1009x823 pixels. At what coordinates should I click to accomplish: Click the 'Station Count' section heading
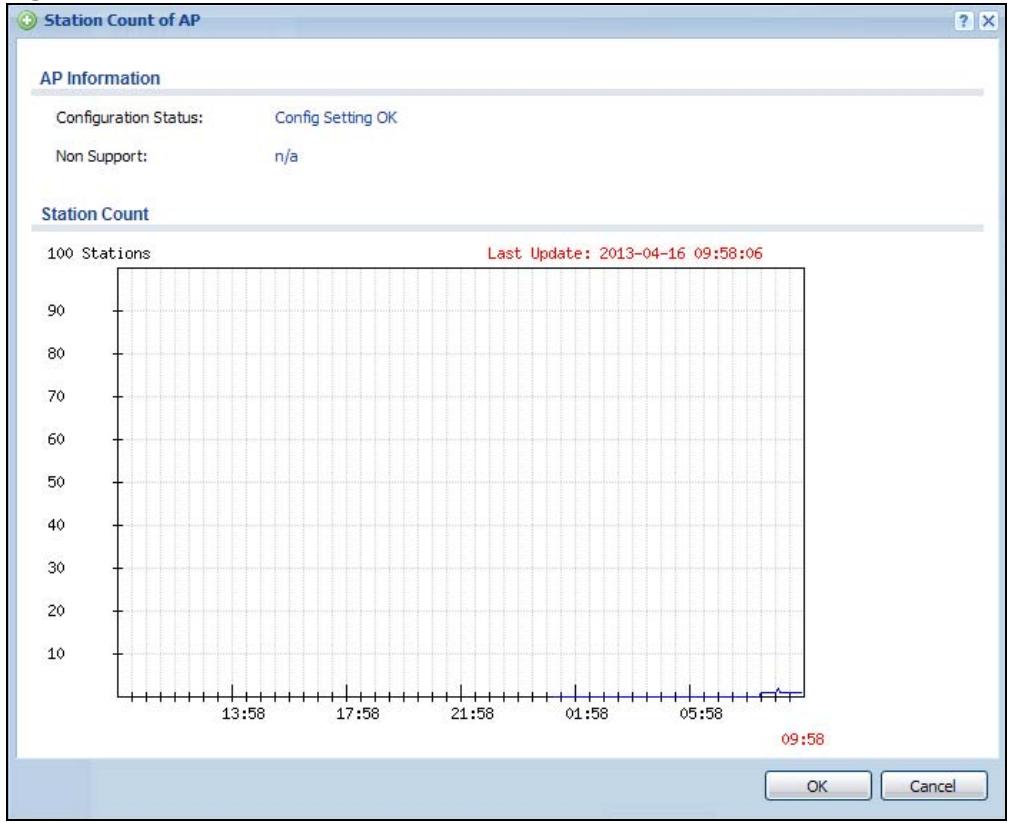point(95,214)
